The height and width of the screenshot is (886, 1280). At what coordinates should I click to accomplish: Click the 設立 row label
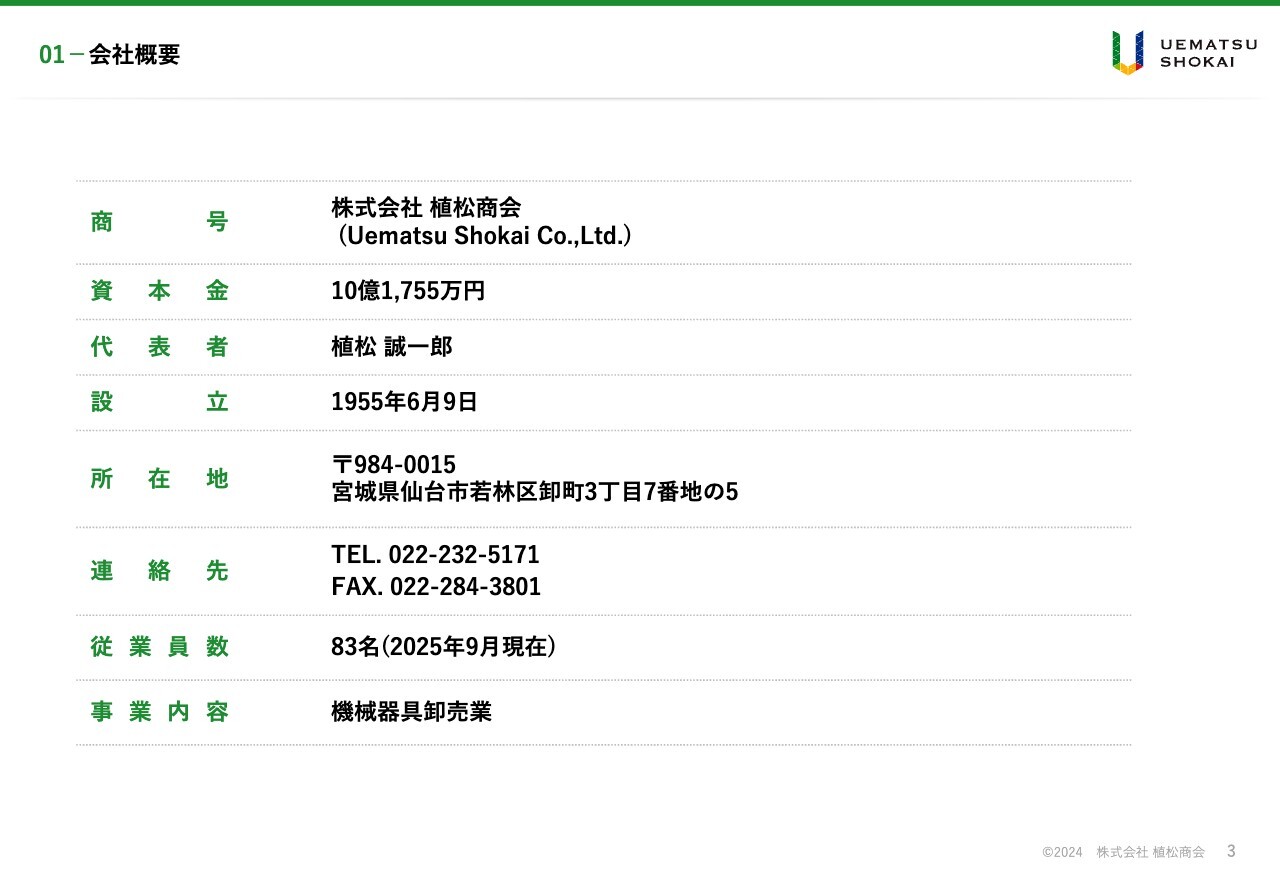click(x=159, y=402)
